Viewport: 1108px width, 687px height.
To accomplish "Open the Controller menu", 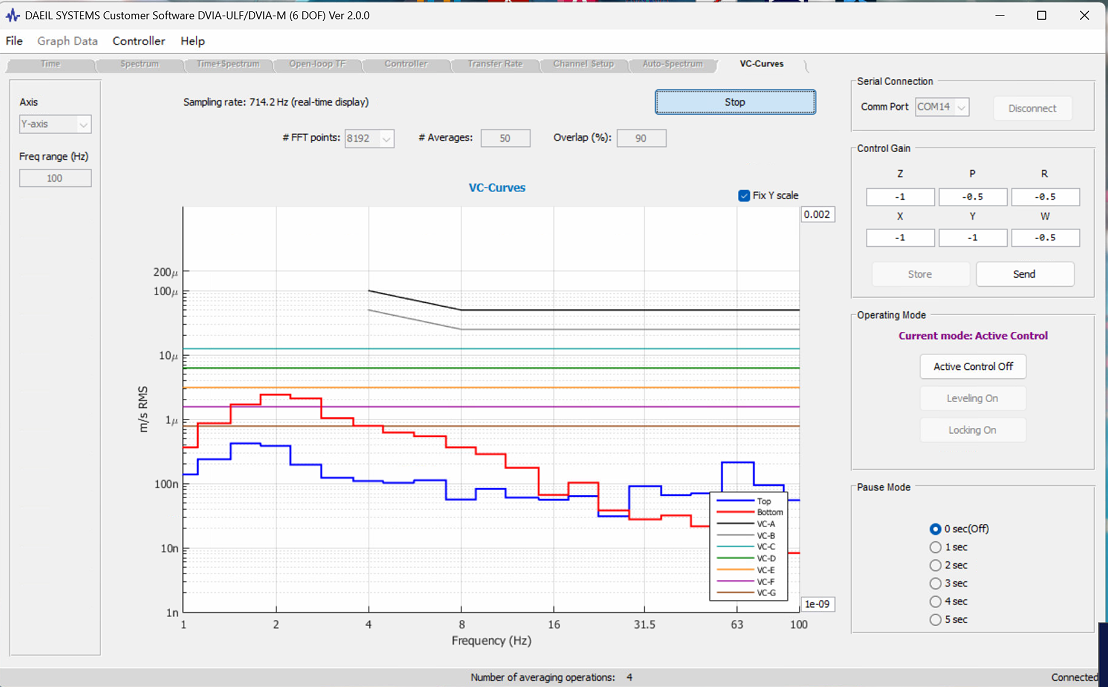I will (138, 41).
